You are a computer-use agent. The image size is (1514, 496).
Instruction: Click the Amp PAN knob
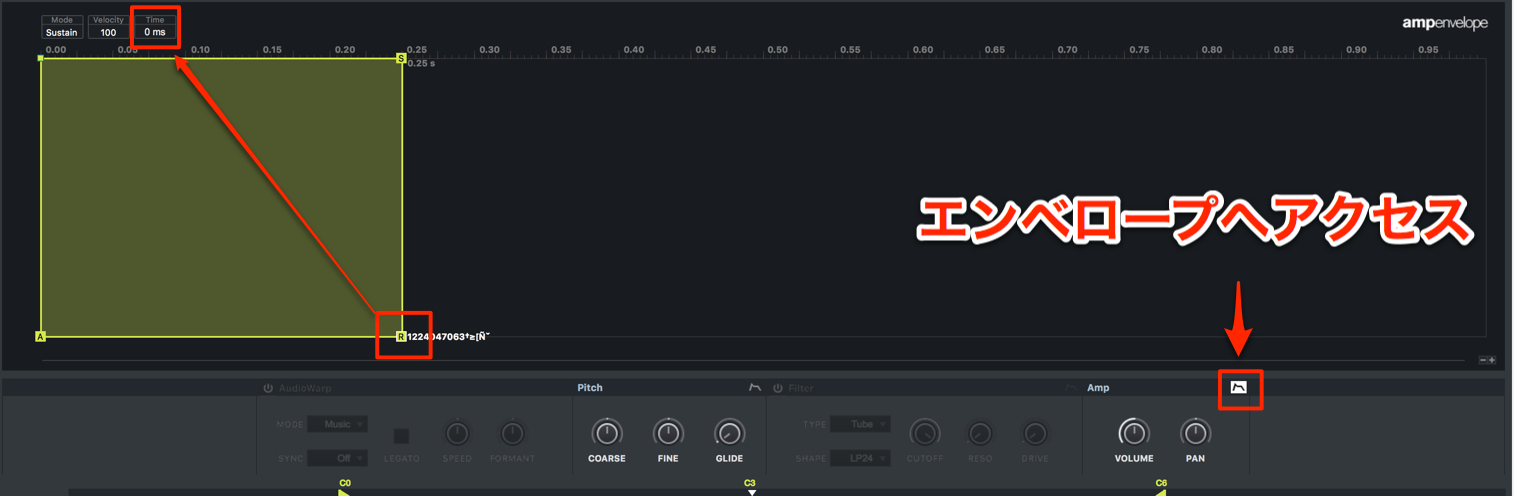(1195, 433)
